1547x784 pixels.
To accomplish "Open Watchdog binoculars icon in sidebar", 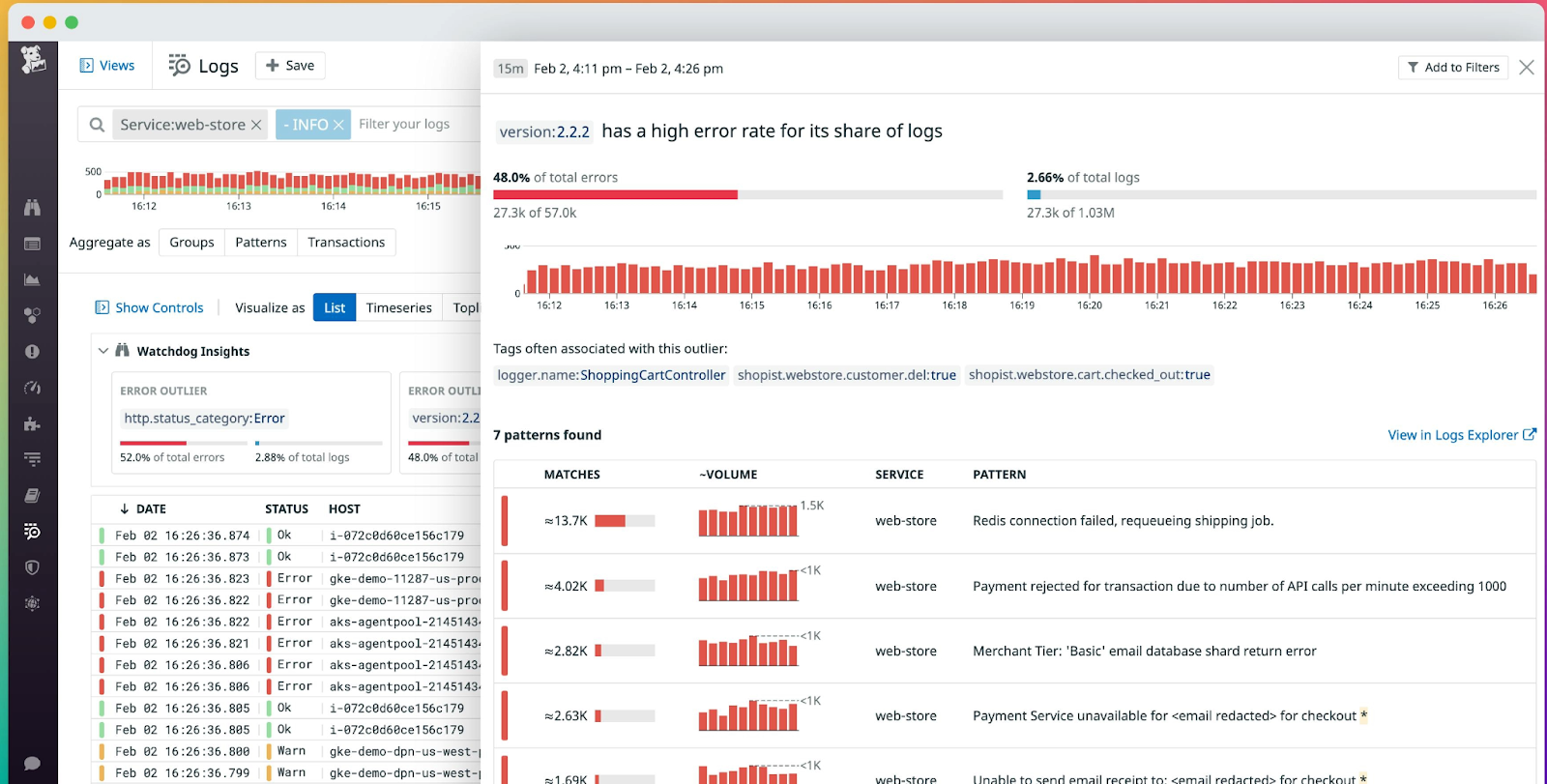I will 32,207.
